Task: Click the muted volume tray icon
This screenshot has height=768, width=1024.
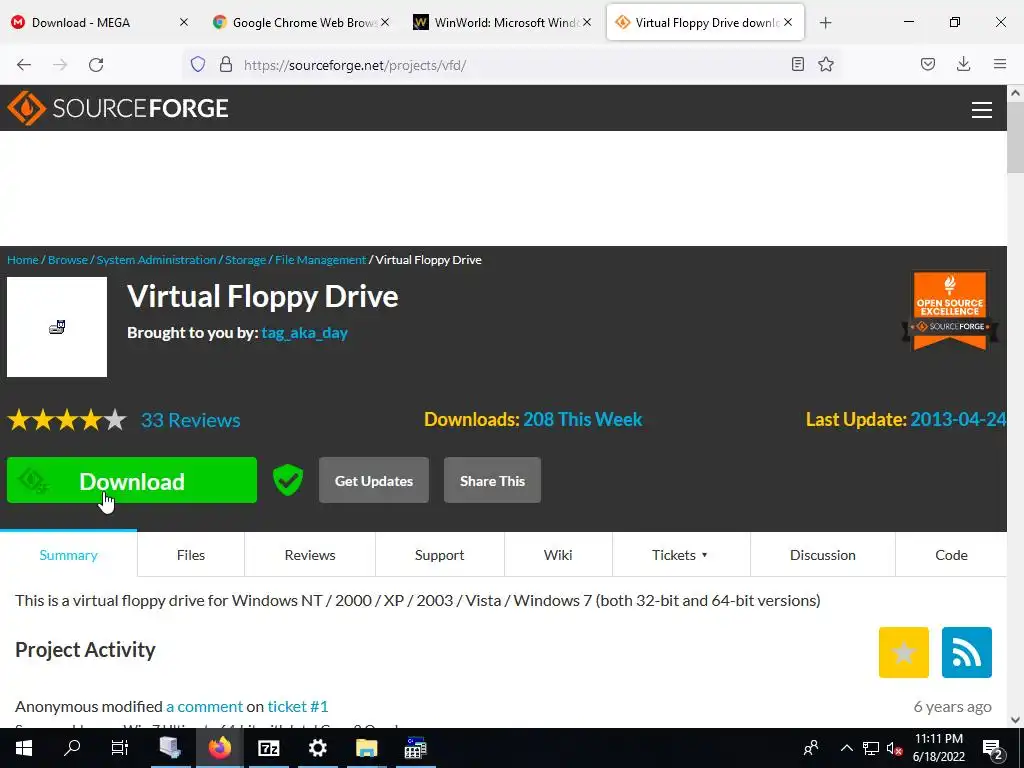Action: (894, 748)
